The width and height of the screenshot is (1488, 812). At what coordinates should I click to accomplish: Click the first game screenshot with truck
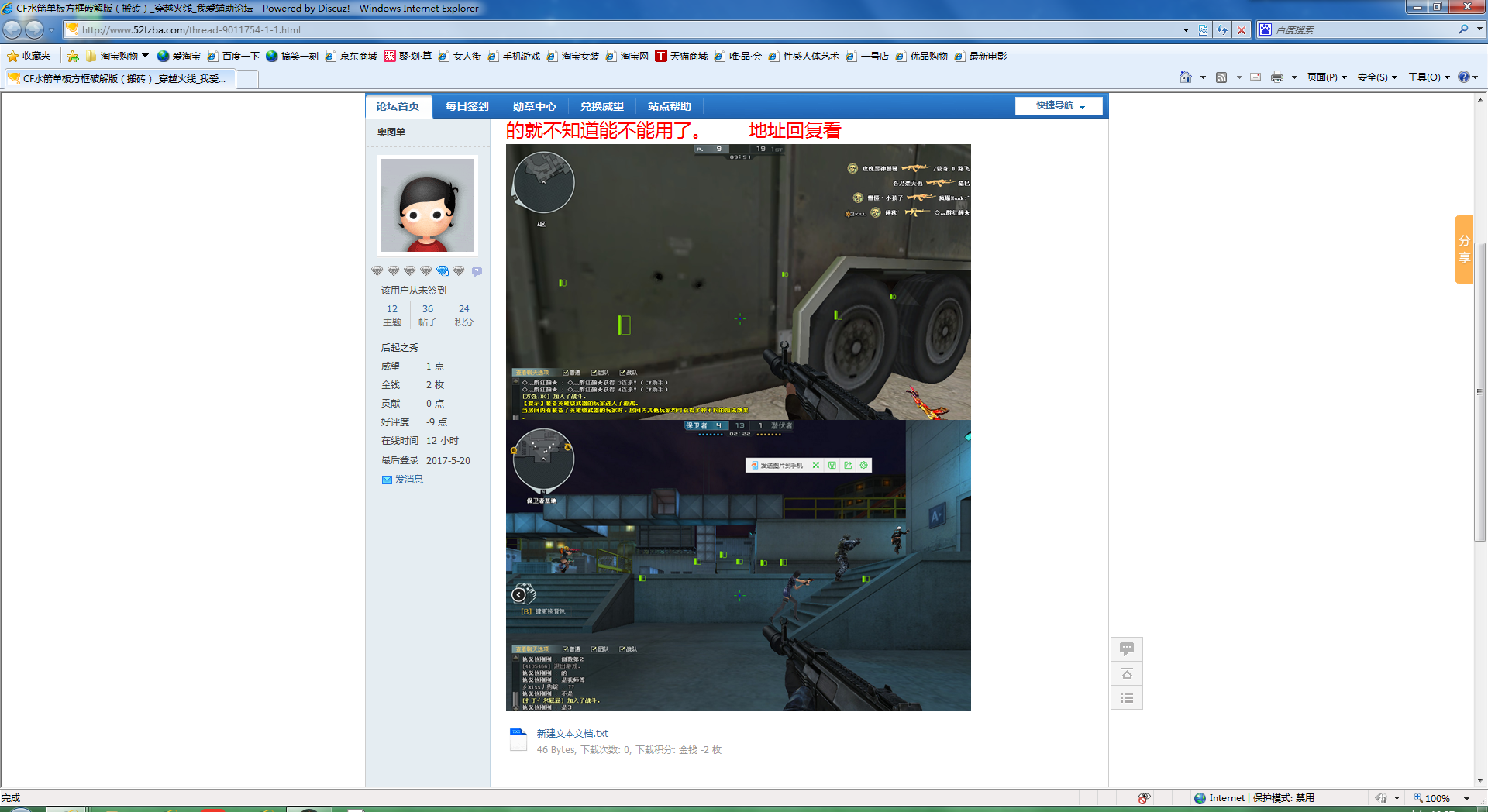pos(738,282)
